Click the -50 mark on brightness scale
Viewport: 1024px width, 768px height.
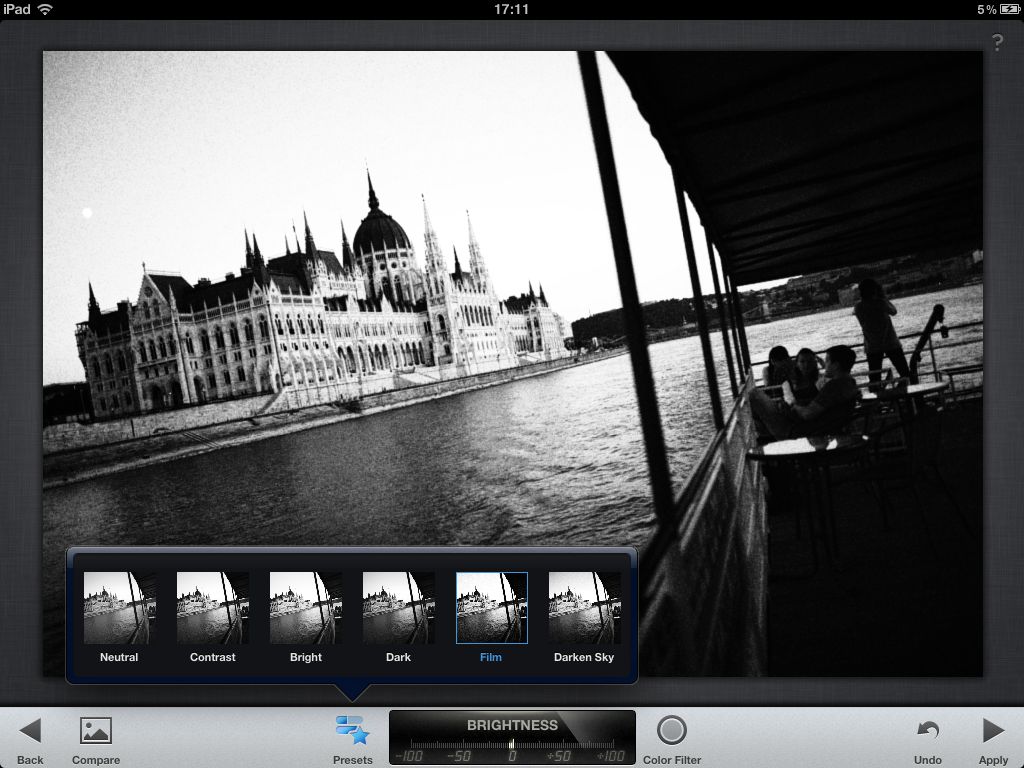(459, 755)
